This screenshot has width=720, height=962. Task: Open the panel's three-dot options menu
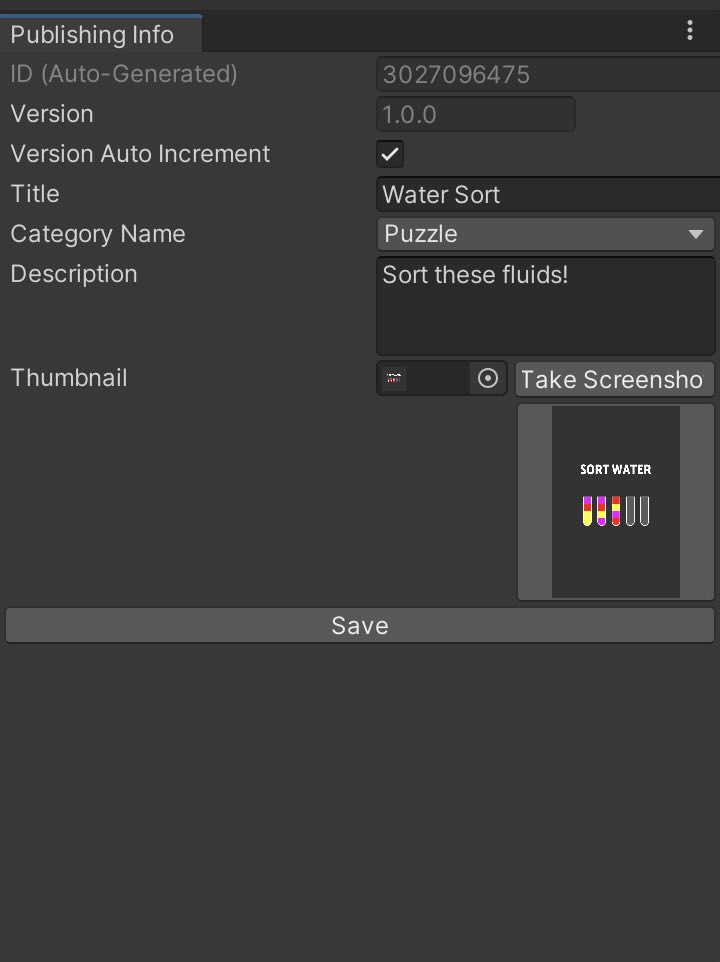click(x=690, y=30)
